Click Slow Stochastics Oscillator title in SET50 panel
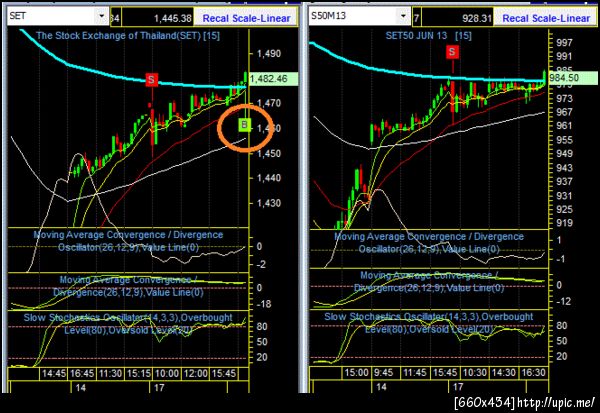Image resolution: width=600 pixels, height=413 pixels. (429, 323)
